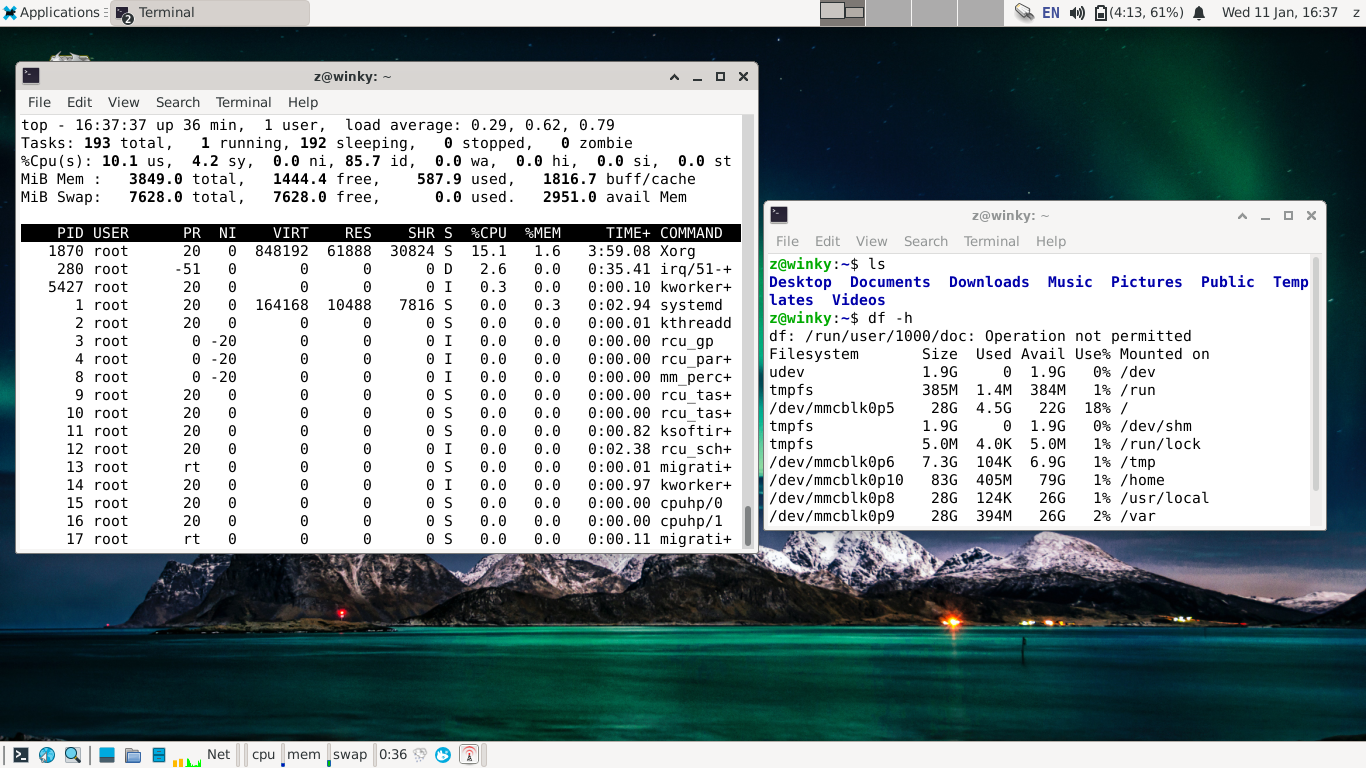Click the 'df -h' command text

(x=890, y=318)
